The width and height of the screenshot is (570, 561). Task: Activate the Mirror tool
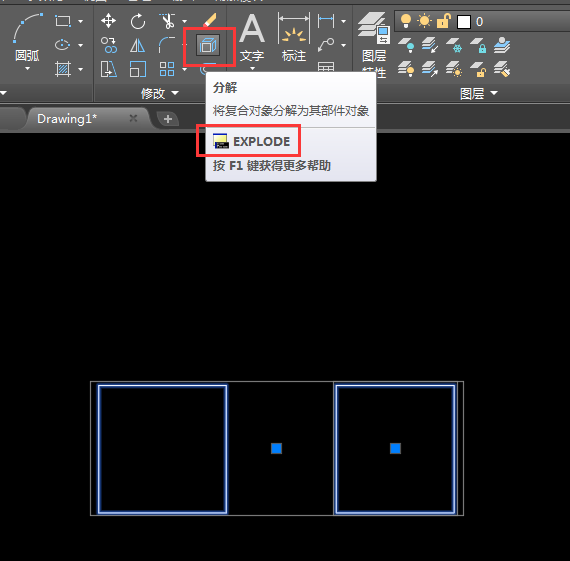click(x=138, y=45)
